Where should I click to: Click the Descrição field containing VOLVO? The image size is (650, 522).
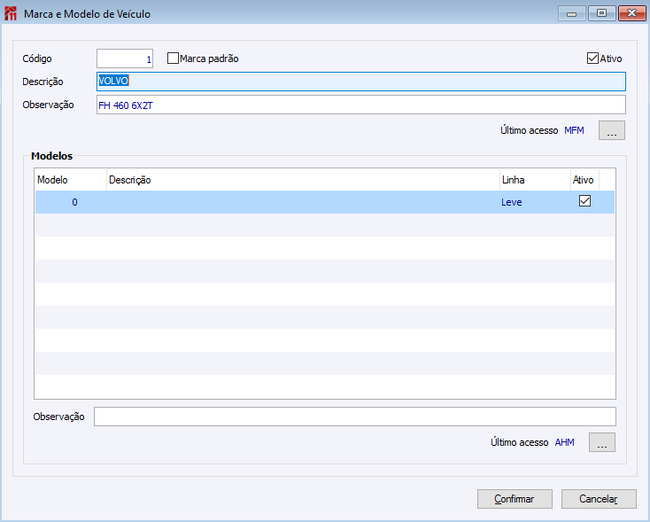[x=361, y=81]
